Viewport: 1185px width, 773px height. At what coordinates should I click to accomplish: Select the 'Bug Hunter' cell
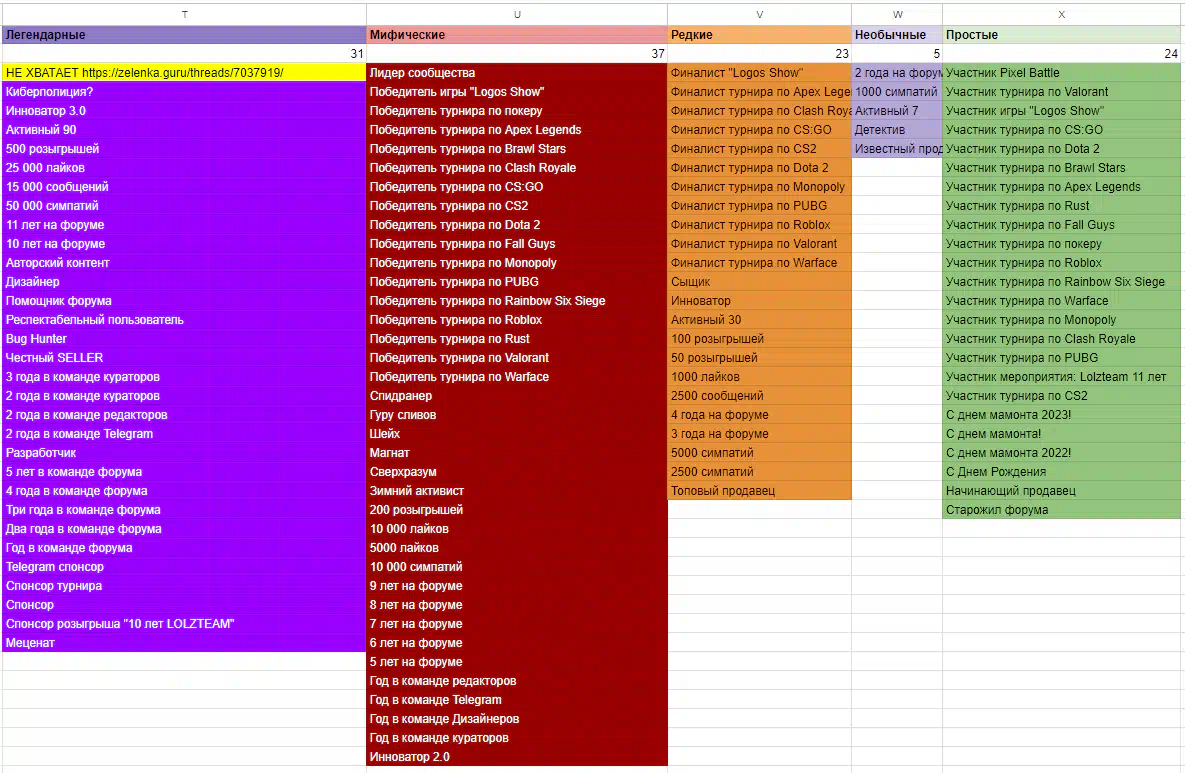point(184,339)
